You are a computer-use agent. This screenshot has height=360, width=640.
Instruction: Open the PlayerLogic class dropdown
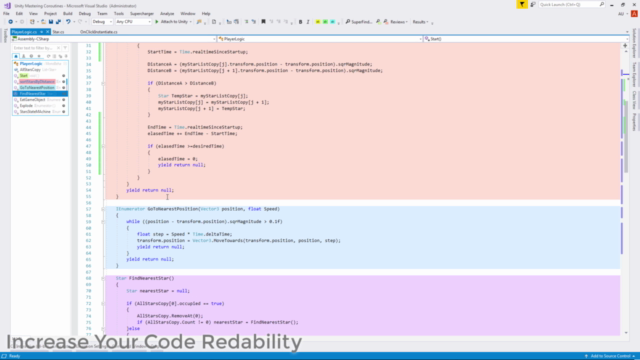[x=320, y=39]
